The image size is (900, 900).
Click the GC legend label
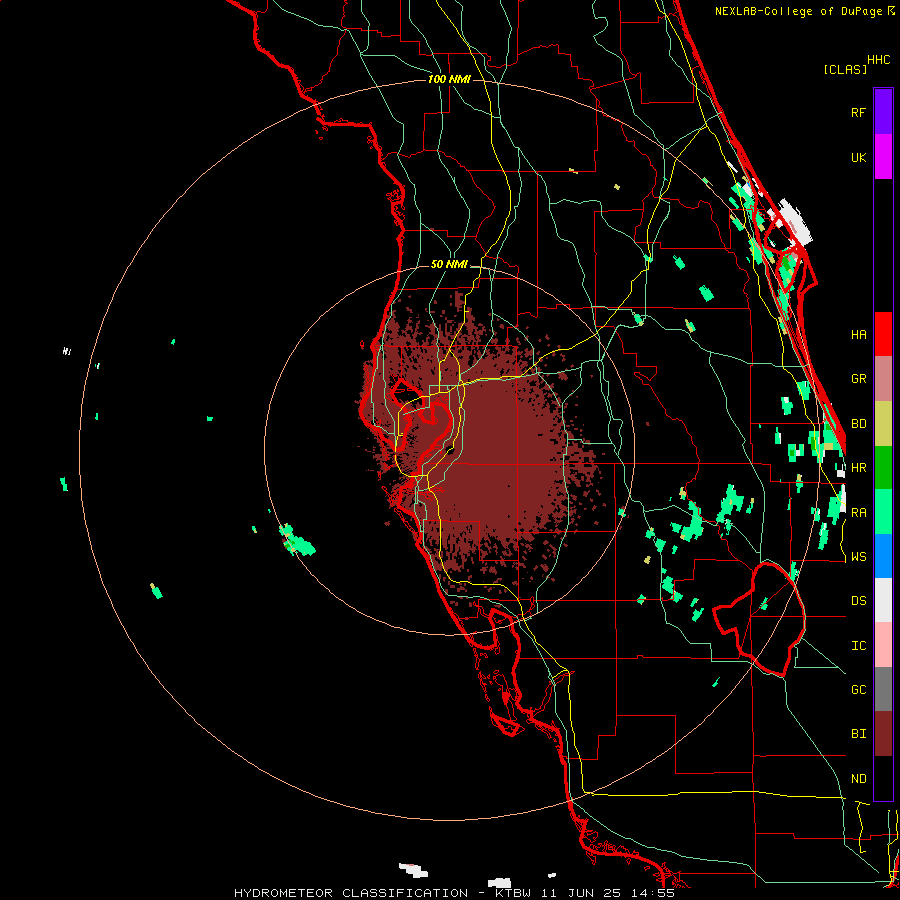click(859, 690)
